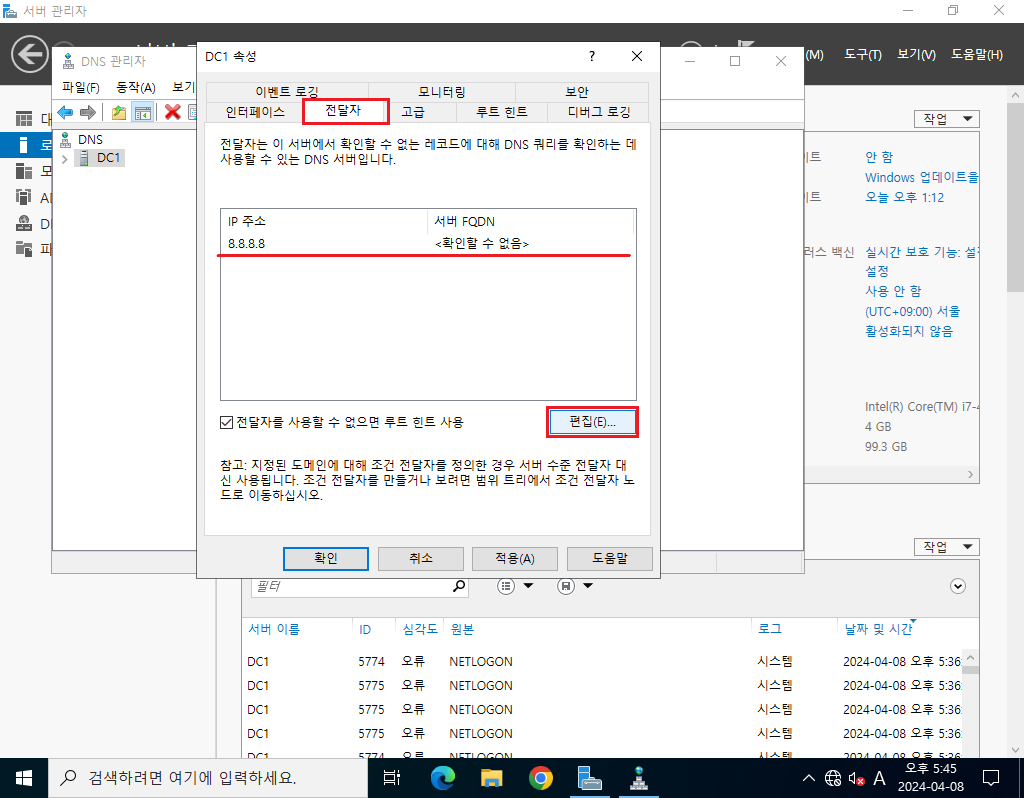
Task: Click DNS Manager back arrow toolbar icon
Action: point(65,112)
